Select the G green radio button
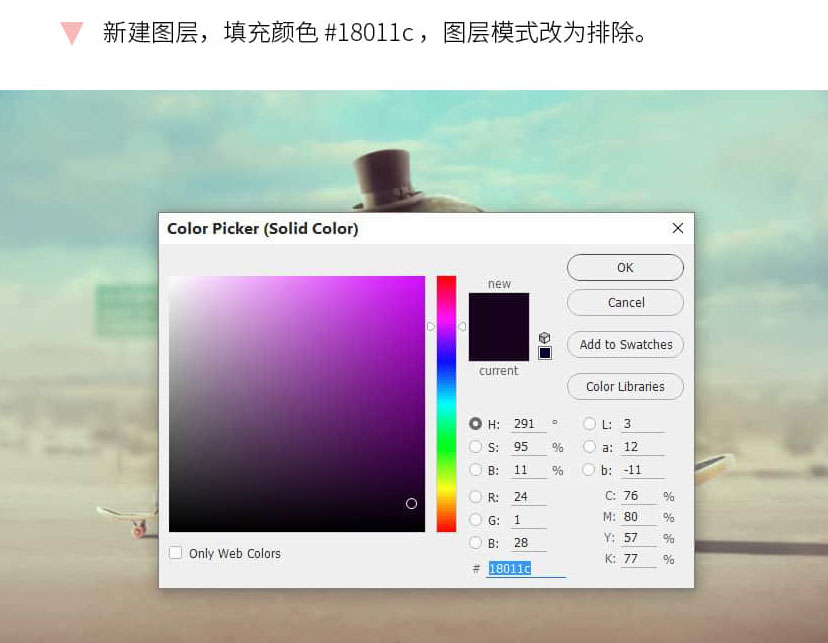 [x=475, y=519]
